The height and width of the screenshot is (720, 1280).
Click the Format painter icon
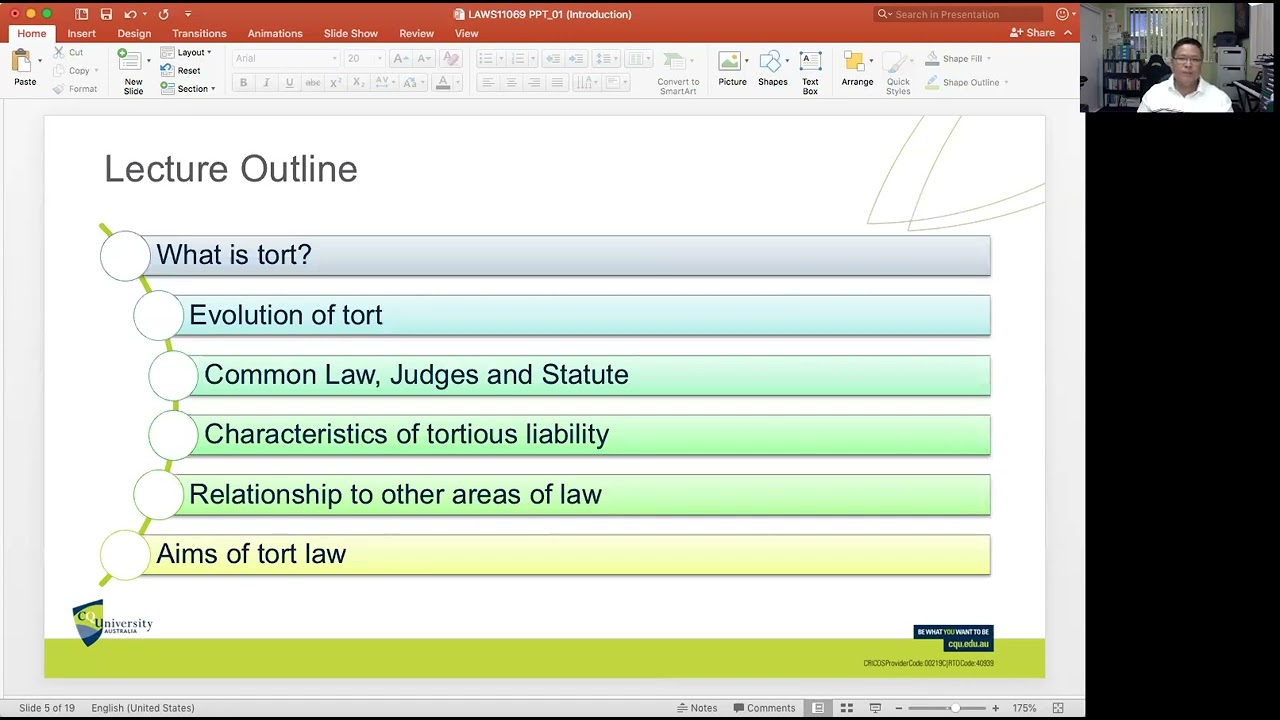pyautogui.click(x=59, y=89)
